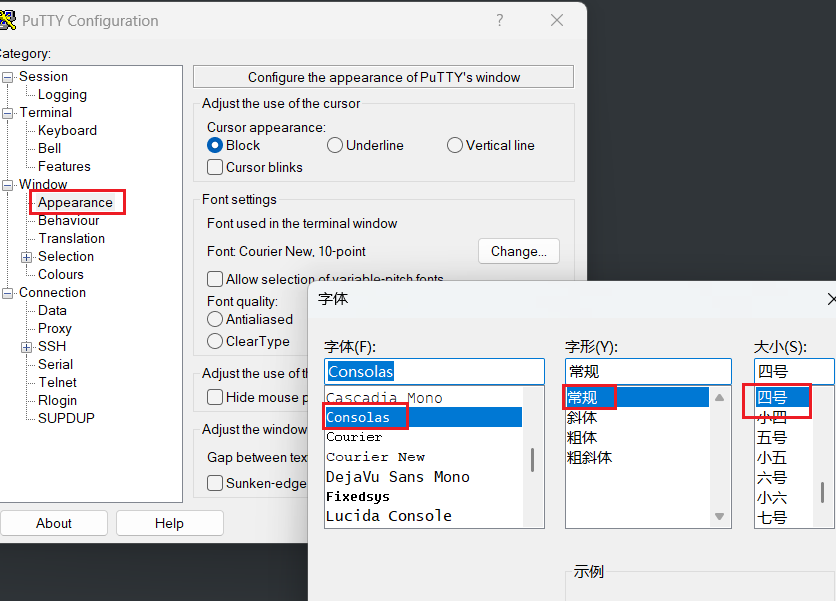Click the font size input showing 四号
Viewport: 836px width, 601px height.
794,371
